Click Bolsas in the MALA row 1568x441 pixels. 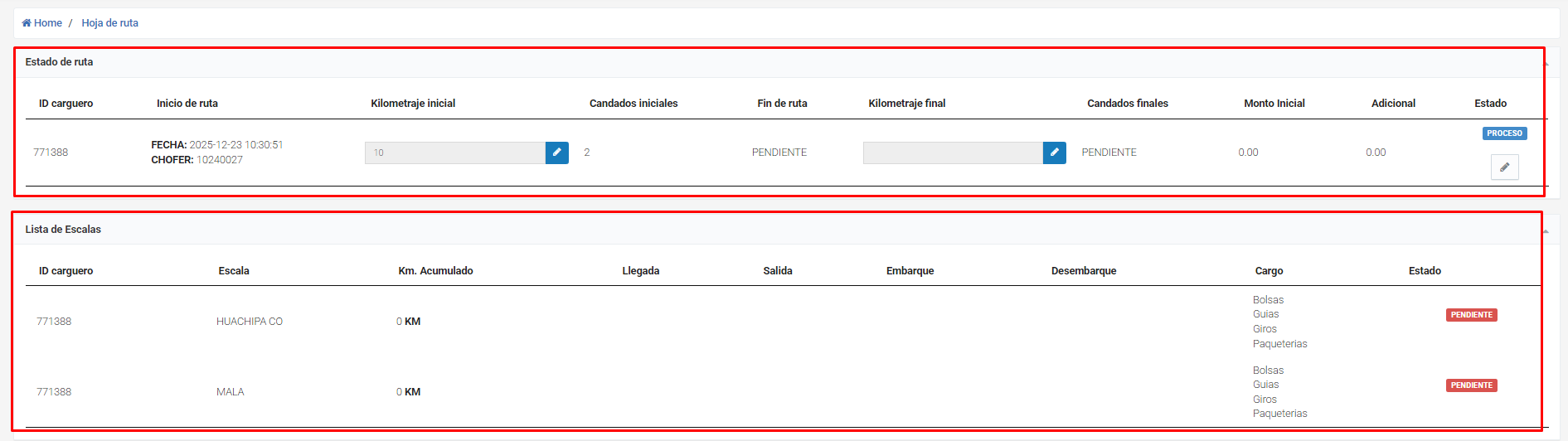coord(1268,371)
